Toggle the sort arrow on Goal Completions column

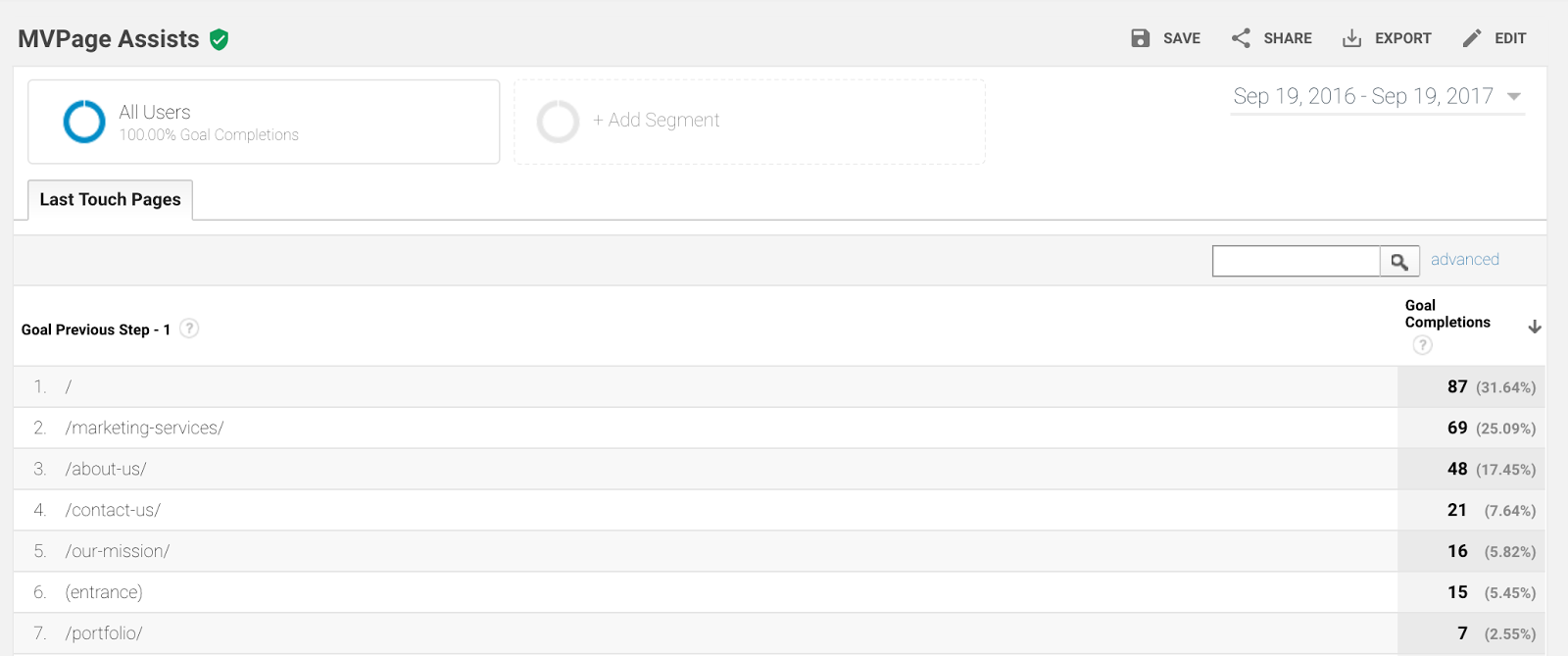tap(1533, 326)
